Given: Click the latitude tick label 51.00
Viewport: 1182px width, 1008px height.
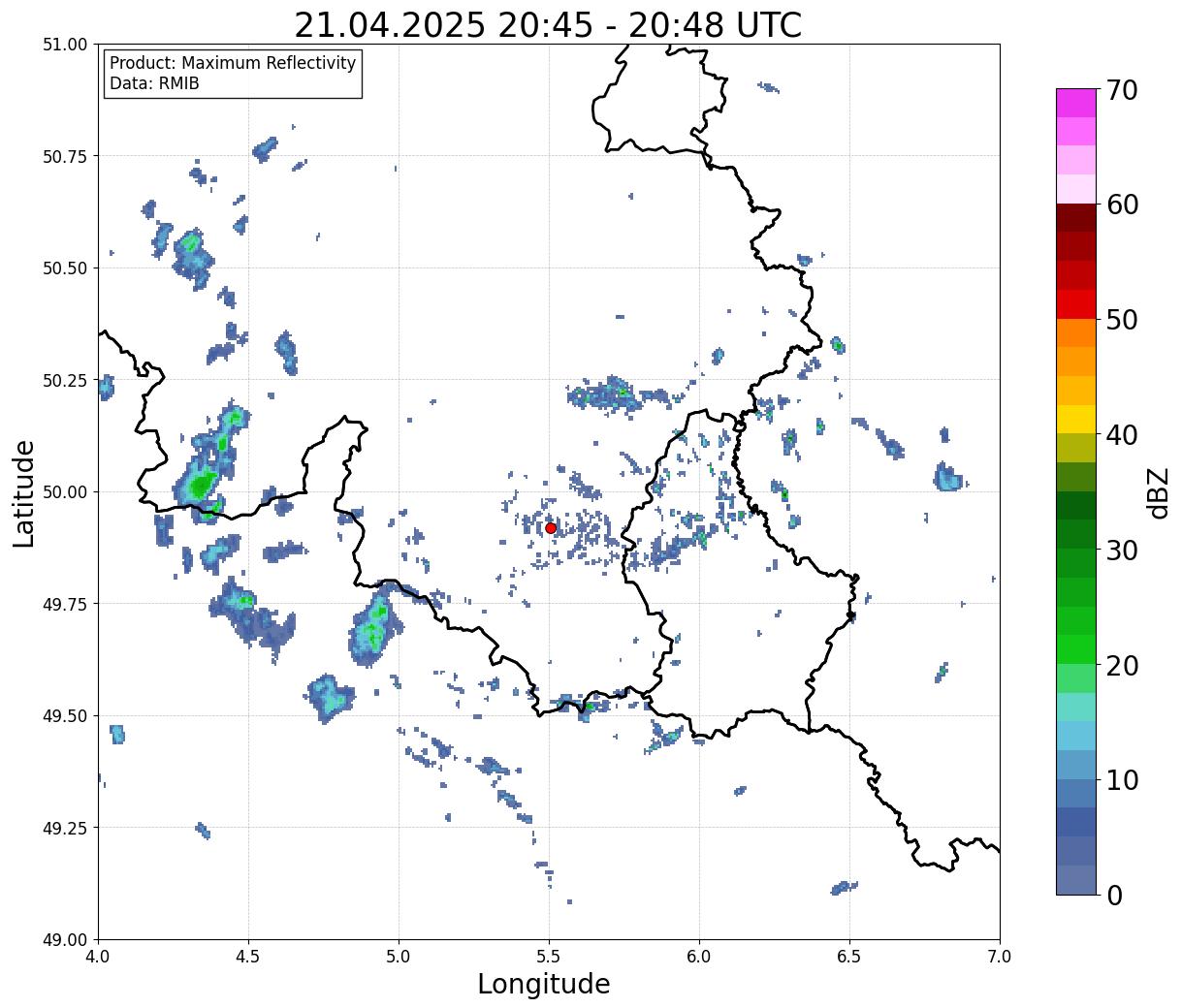Looking at the screenshot, I should pyautogui.click(x=65, y=45).
